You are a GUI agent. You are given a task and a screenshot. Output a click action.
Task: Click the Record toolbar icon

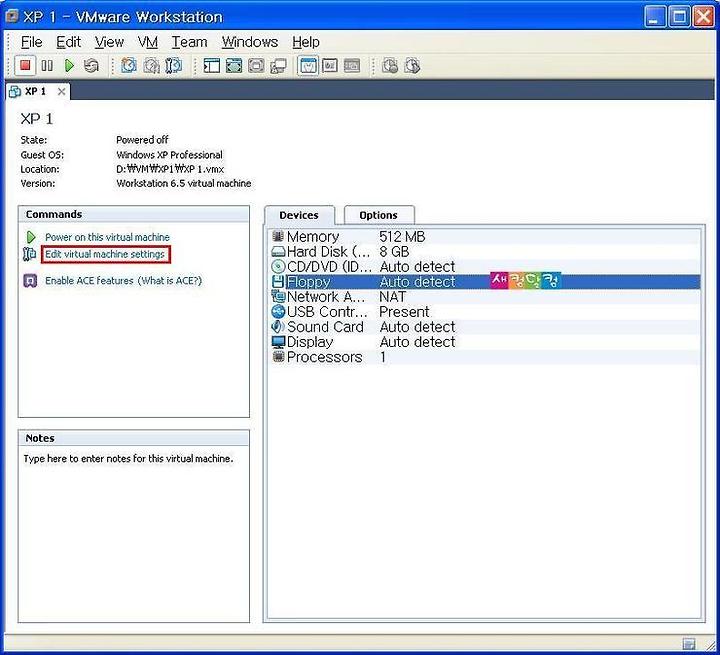(x=390, y=66)
